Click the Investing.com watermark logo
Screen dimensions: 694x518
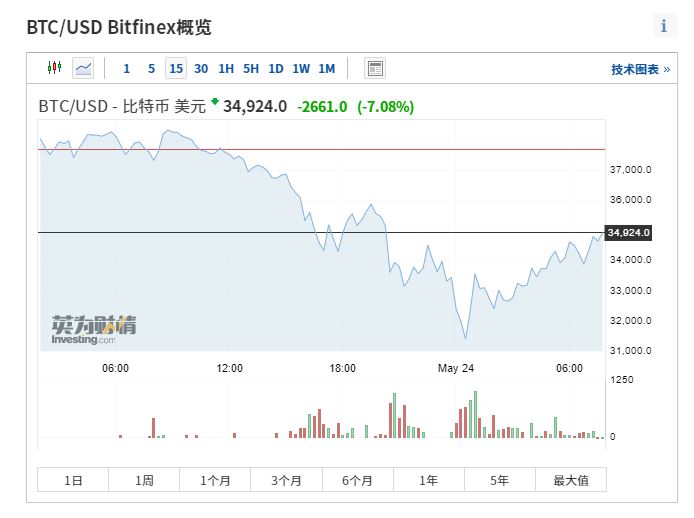pos(94,329)
